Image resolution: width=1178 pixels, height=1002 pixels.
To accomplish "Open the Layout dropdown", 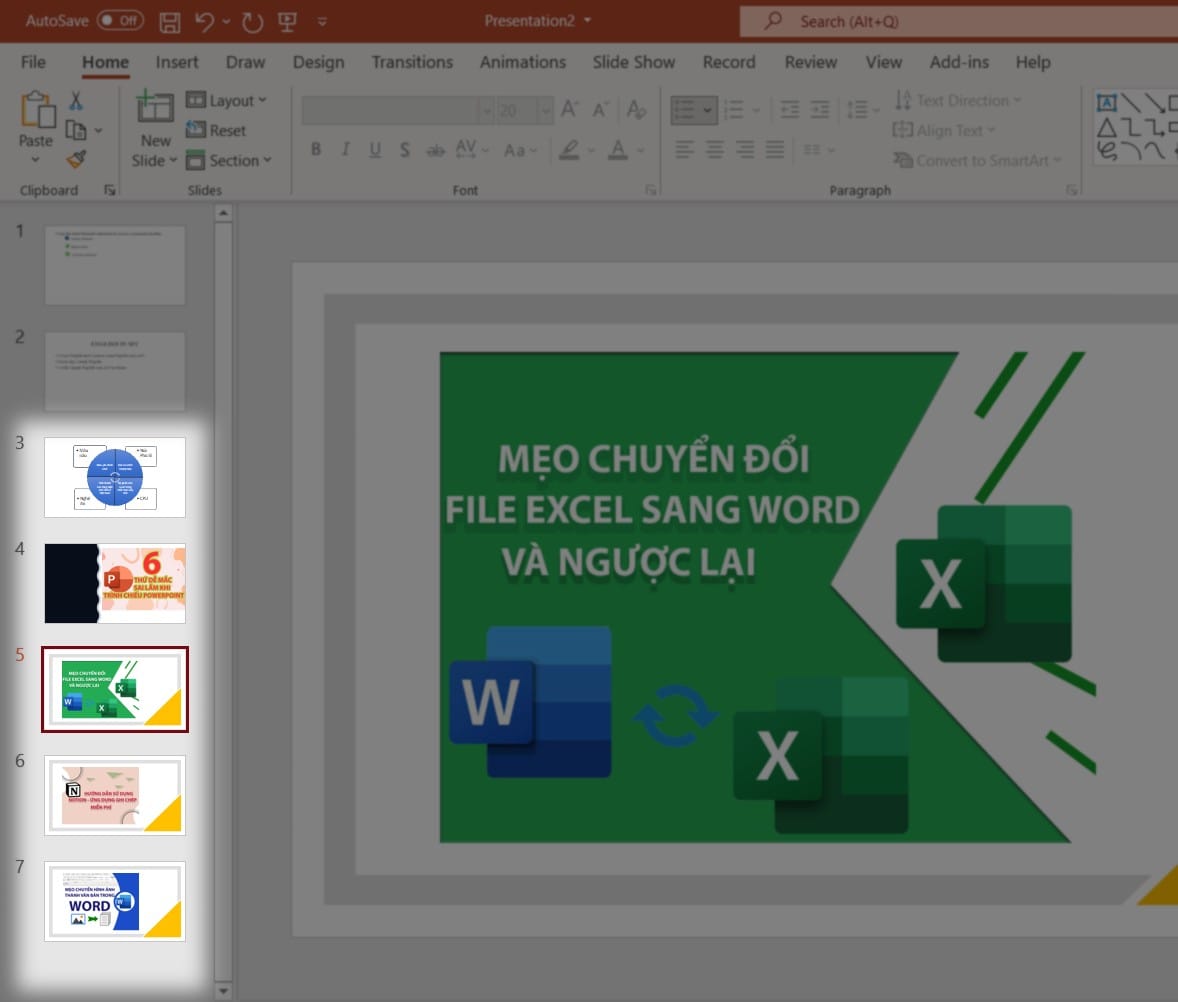I will 226,100.
